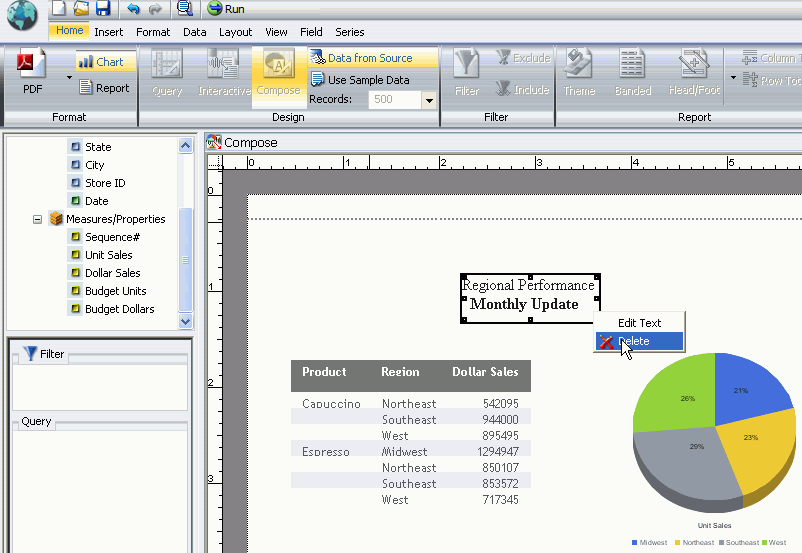Click the Exclude filter button
The image size is (802, 553).
pyautogui.click(x=523, y=58)
